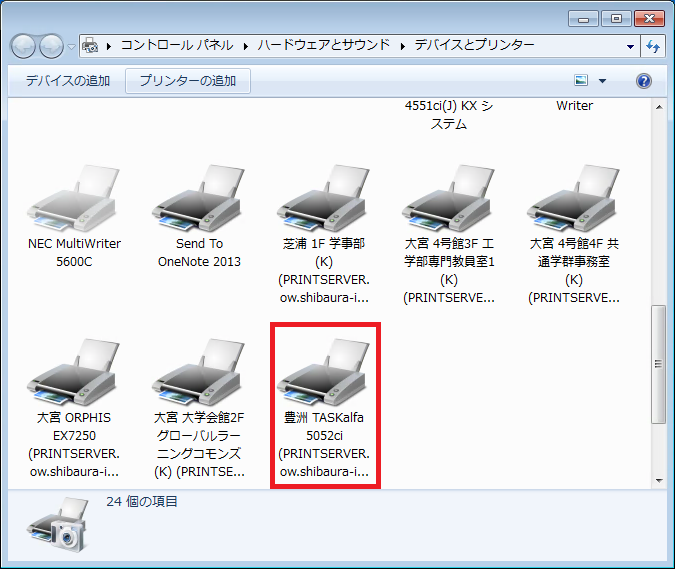
Task: Click the refresh button beside address bar
Action: (x=654, y=46)
